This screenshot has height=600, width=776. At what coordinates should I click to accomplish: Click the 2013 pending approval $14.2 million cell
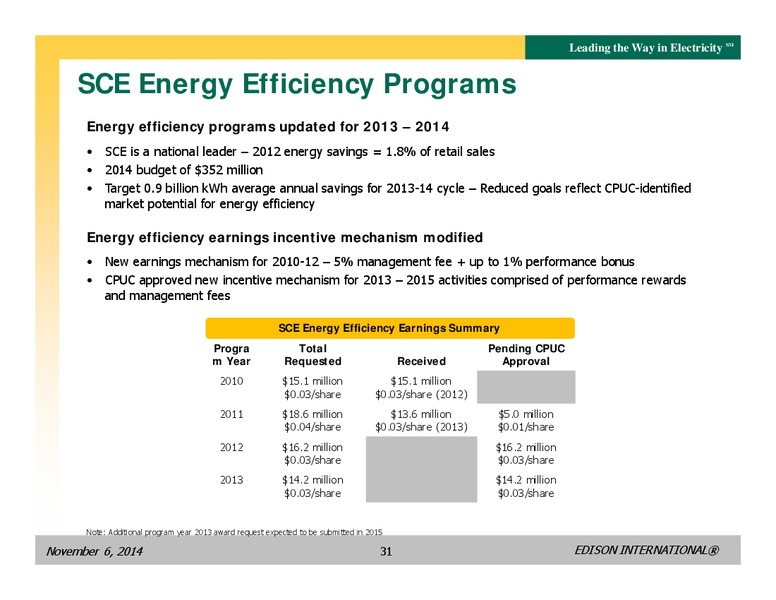click(526, 486)
